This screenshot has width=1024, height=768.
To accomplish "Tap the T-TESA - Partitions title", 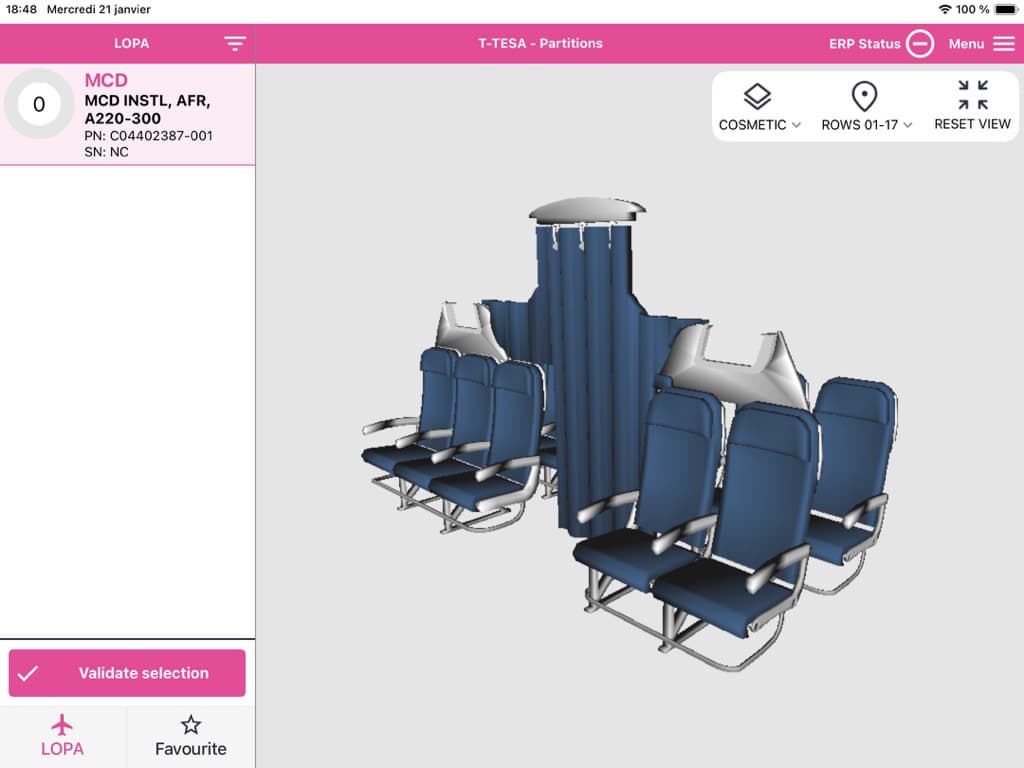I will [x=540, y=44].
